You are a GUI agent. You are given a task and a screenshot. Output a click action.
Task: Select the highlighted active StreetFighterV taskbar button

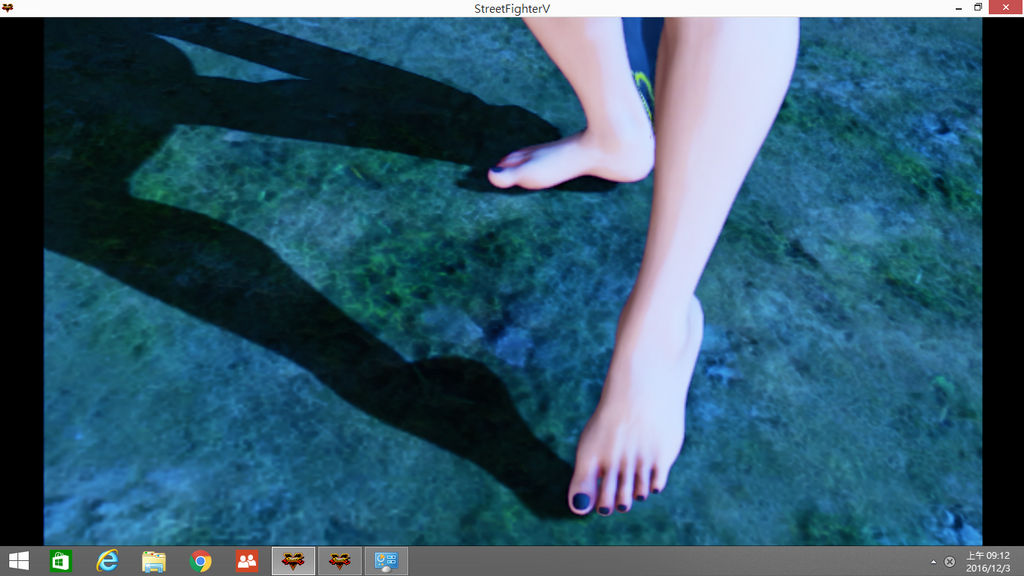click(x=293, y=561)
